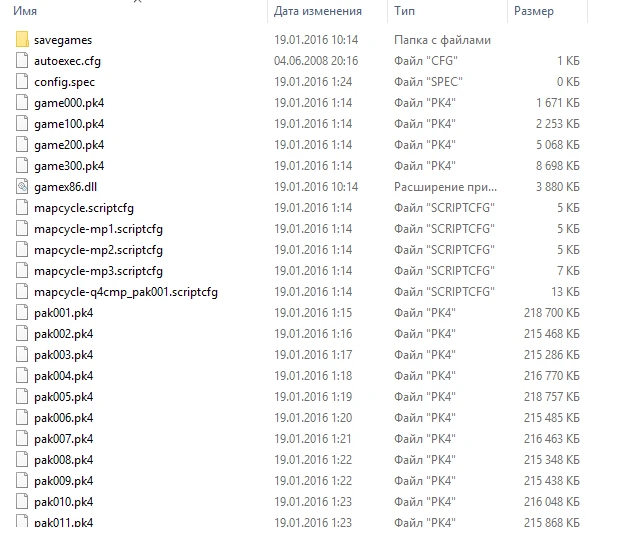Sort by the Имя column header

coord(25,11)
